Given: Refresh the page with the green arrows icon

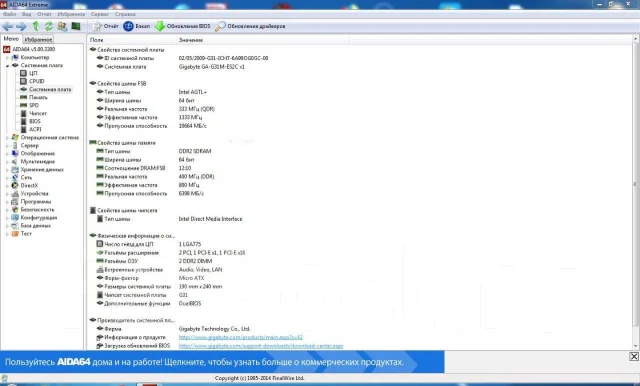Looking at the screenshot, I should (49, 26).
